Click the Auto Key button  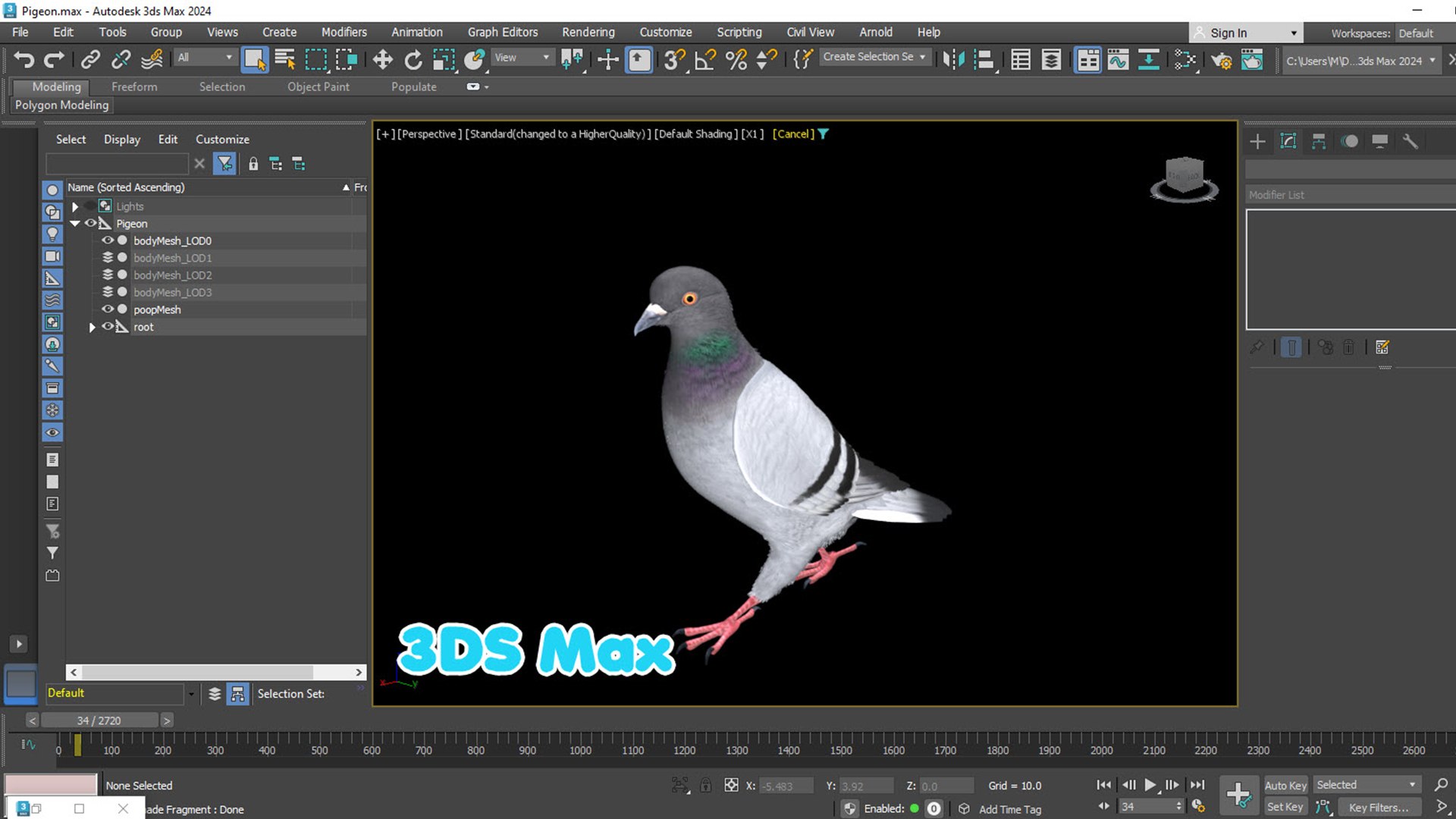[x=1285, y=786]
